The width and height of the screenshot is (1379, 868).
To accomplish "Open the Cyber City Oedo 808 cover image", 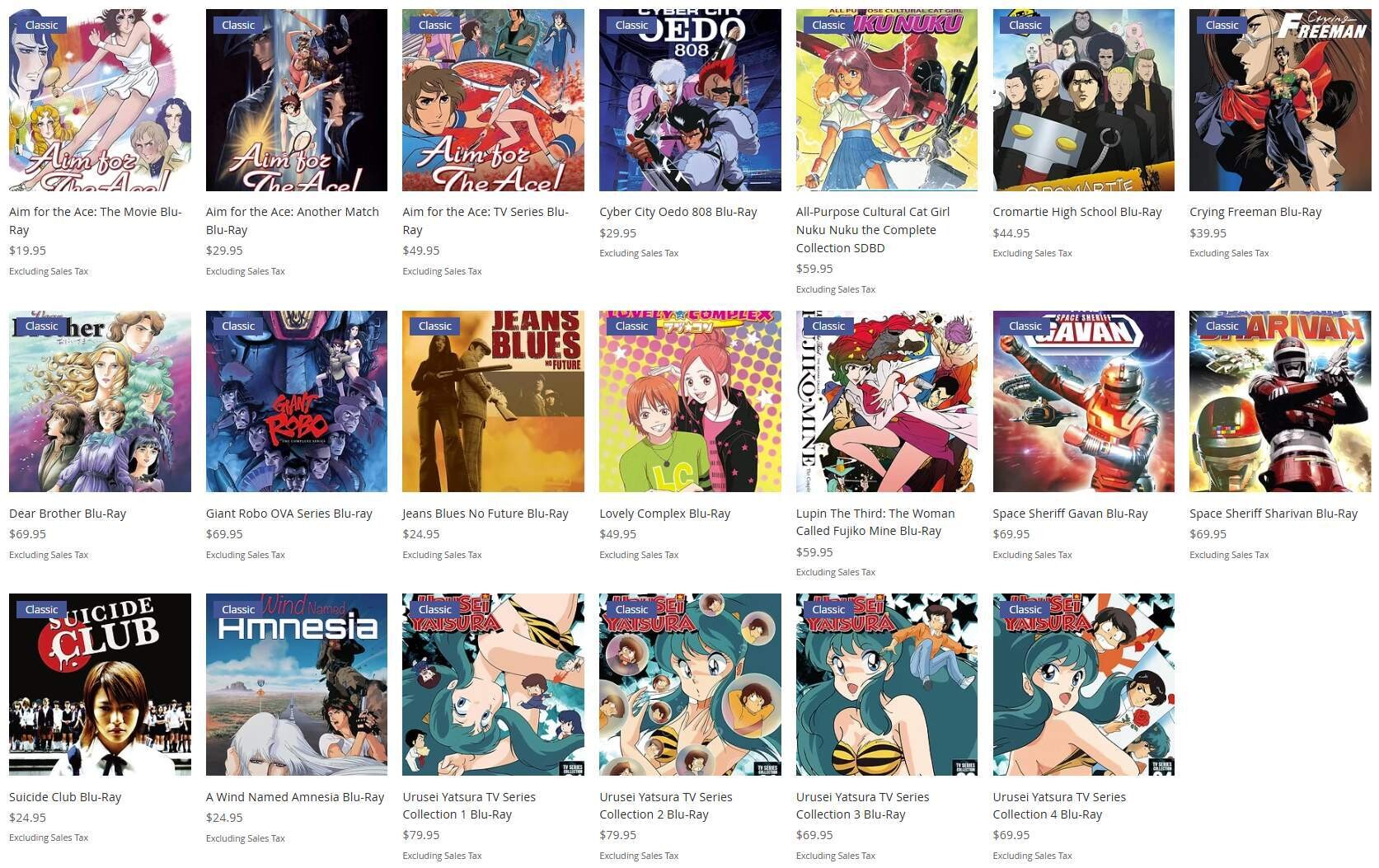I will (690, 100).
